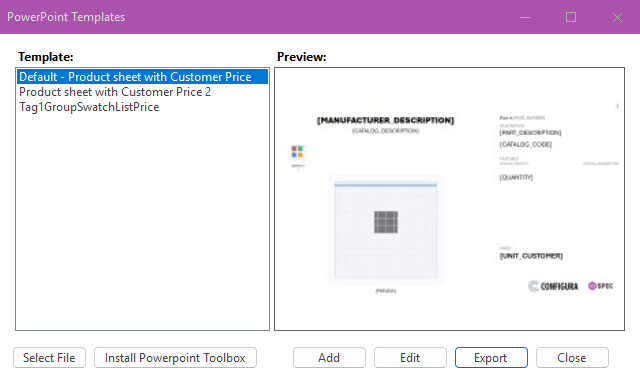Export using the selected template
Viewport: 640px width, 381px height.
[491, 358]
